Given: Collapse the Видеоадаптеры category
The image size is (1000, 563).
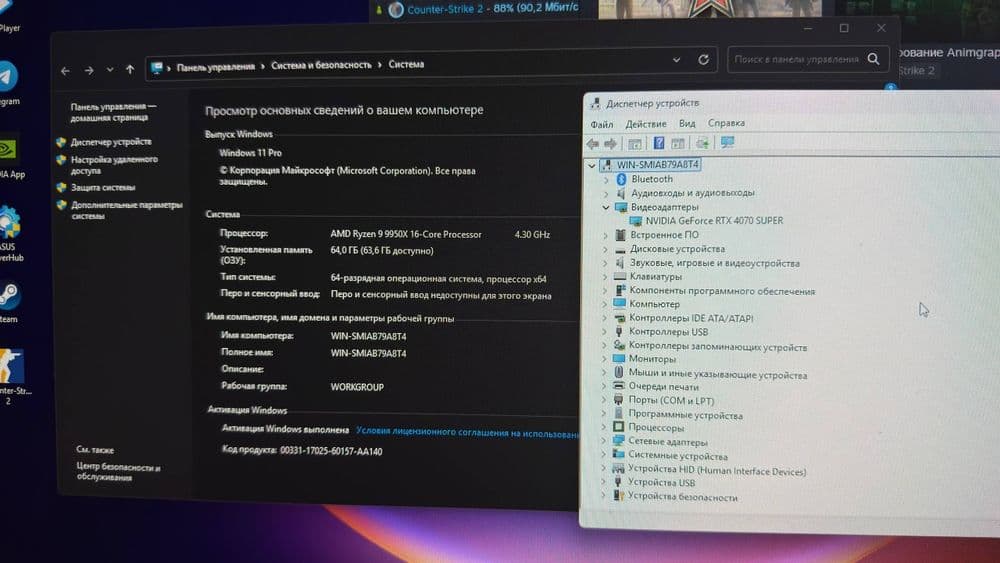Looking at the screenshot, I should pyautogui.click(x=606, y=207).
